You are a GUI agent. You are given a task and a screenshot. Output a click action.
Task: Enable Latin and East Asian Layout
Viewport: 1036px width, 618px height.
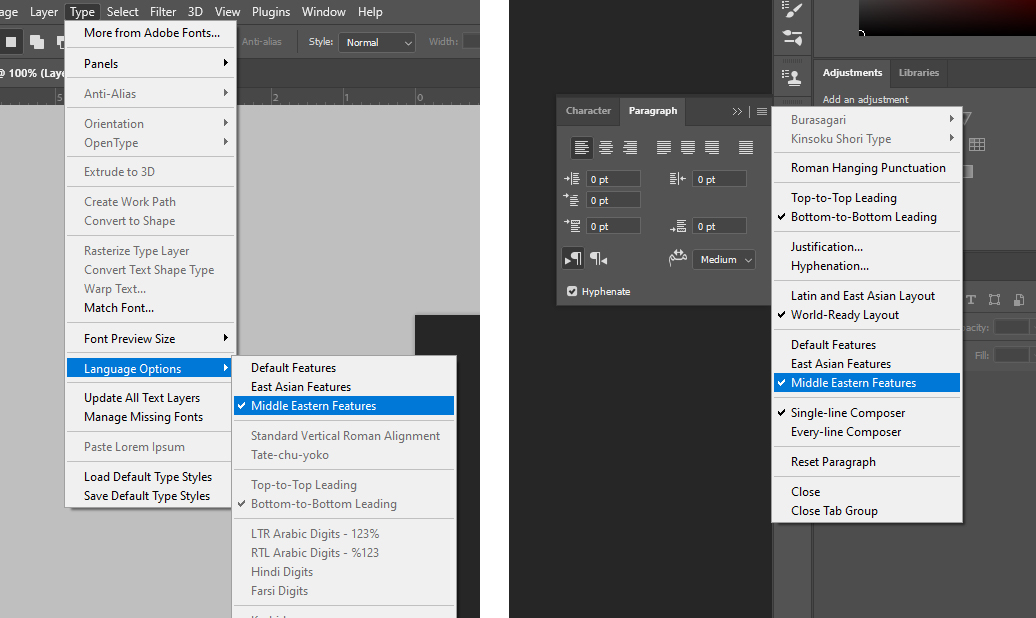pos(867,295)
